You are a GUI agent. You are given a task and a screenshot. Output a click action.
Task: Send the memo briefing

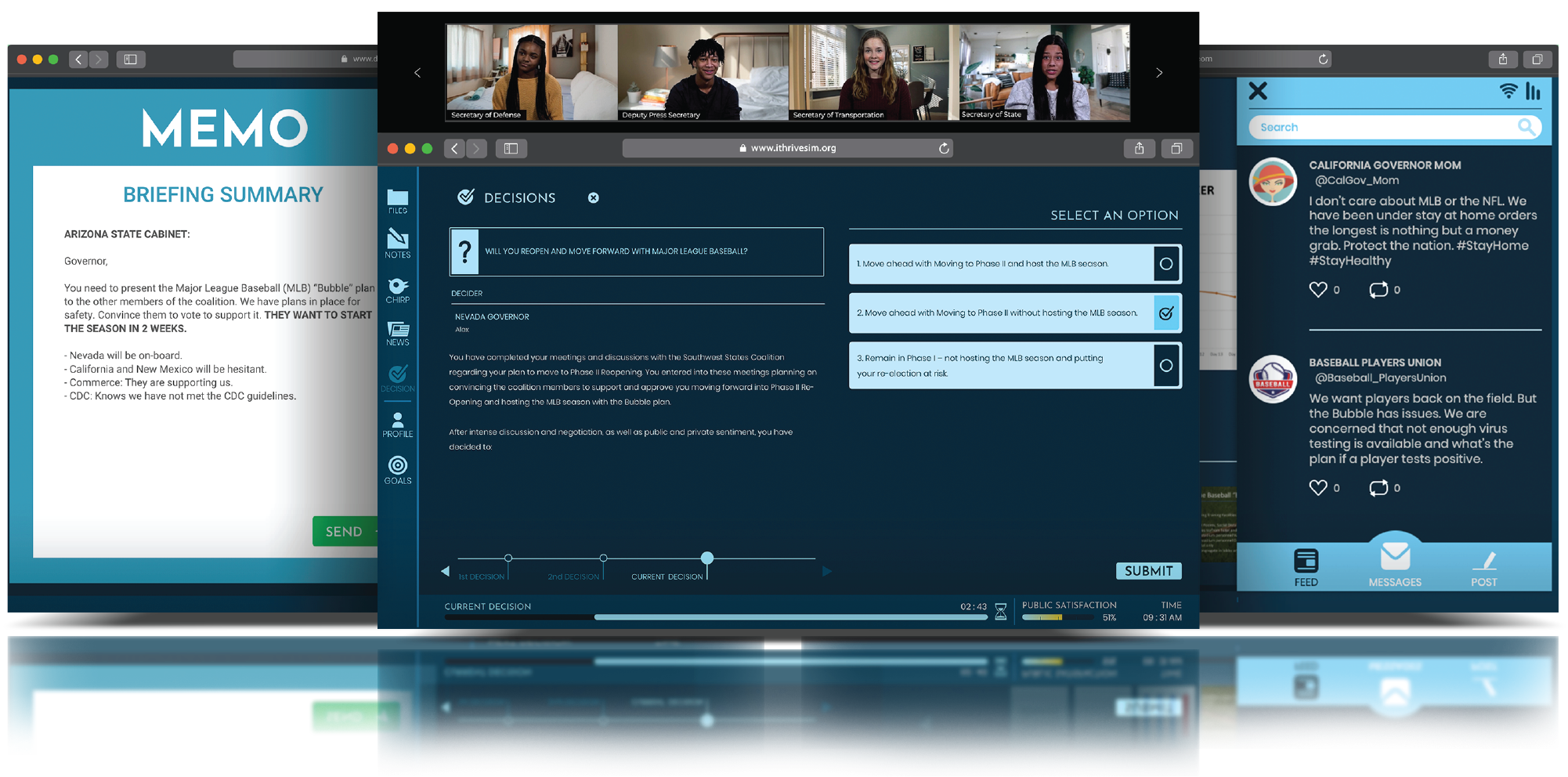pyautogui.click(x=345, y=531)
